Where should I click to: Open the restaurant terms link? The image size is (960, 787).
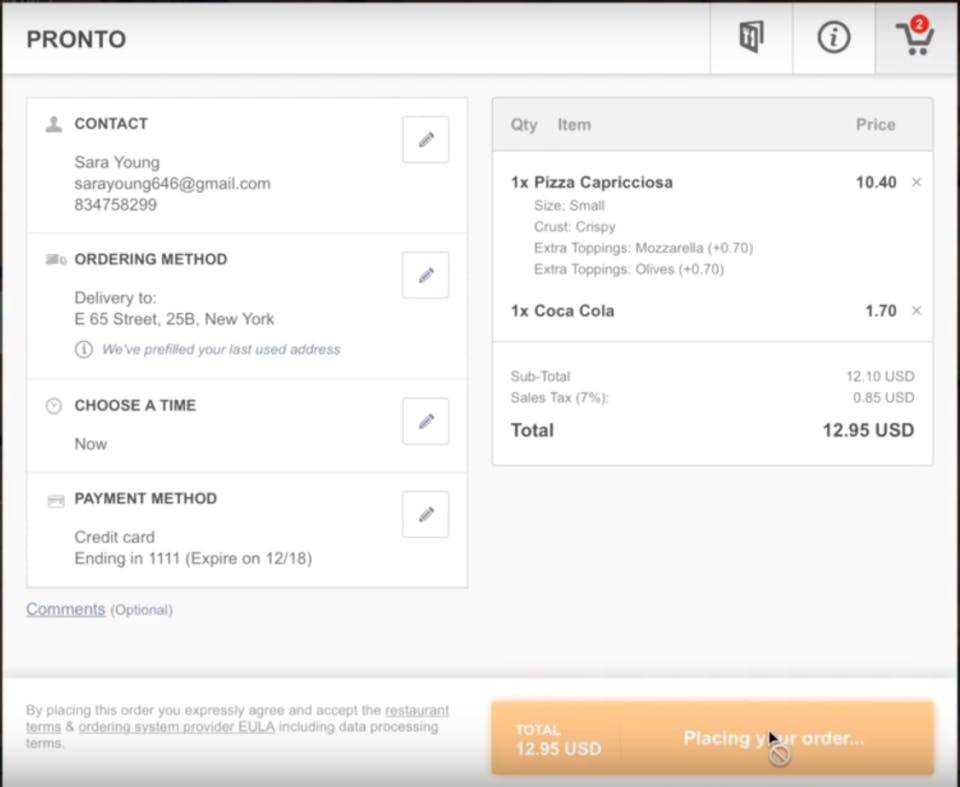pyautogui.click(x=416, y=710)
